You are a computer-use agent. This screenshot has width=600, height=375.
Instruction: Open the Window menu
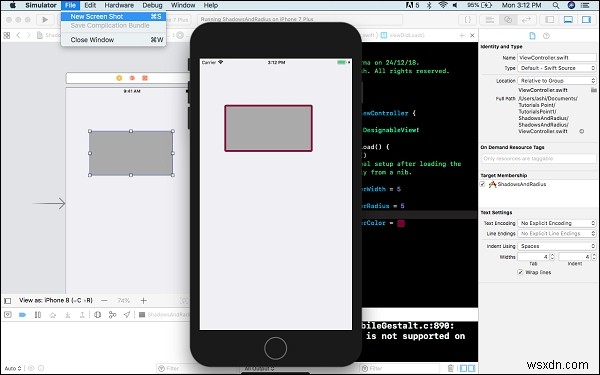(x=183, y=5)
